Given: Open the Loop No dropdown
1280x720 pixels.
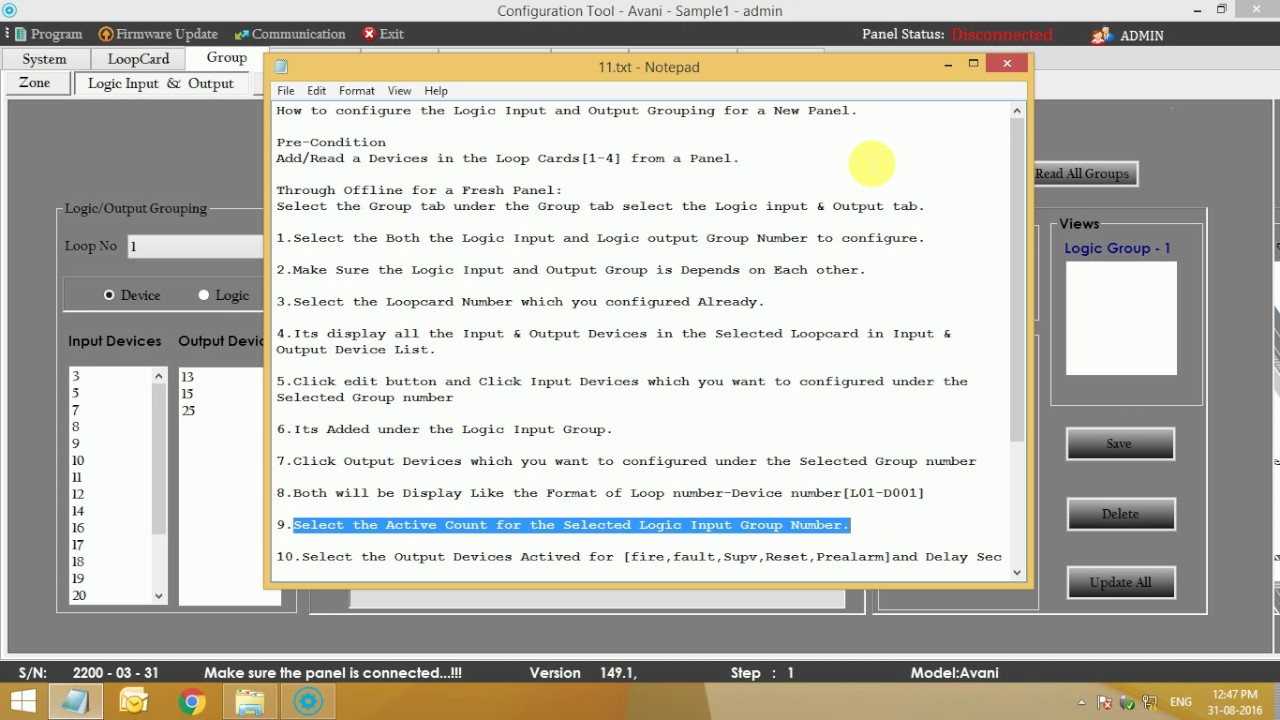Looking at the screenshot, I should [195, 246].
